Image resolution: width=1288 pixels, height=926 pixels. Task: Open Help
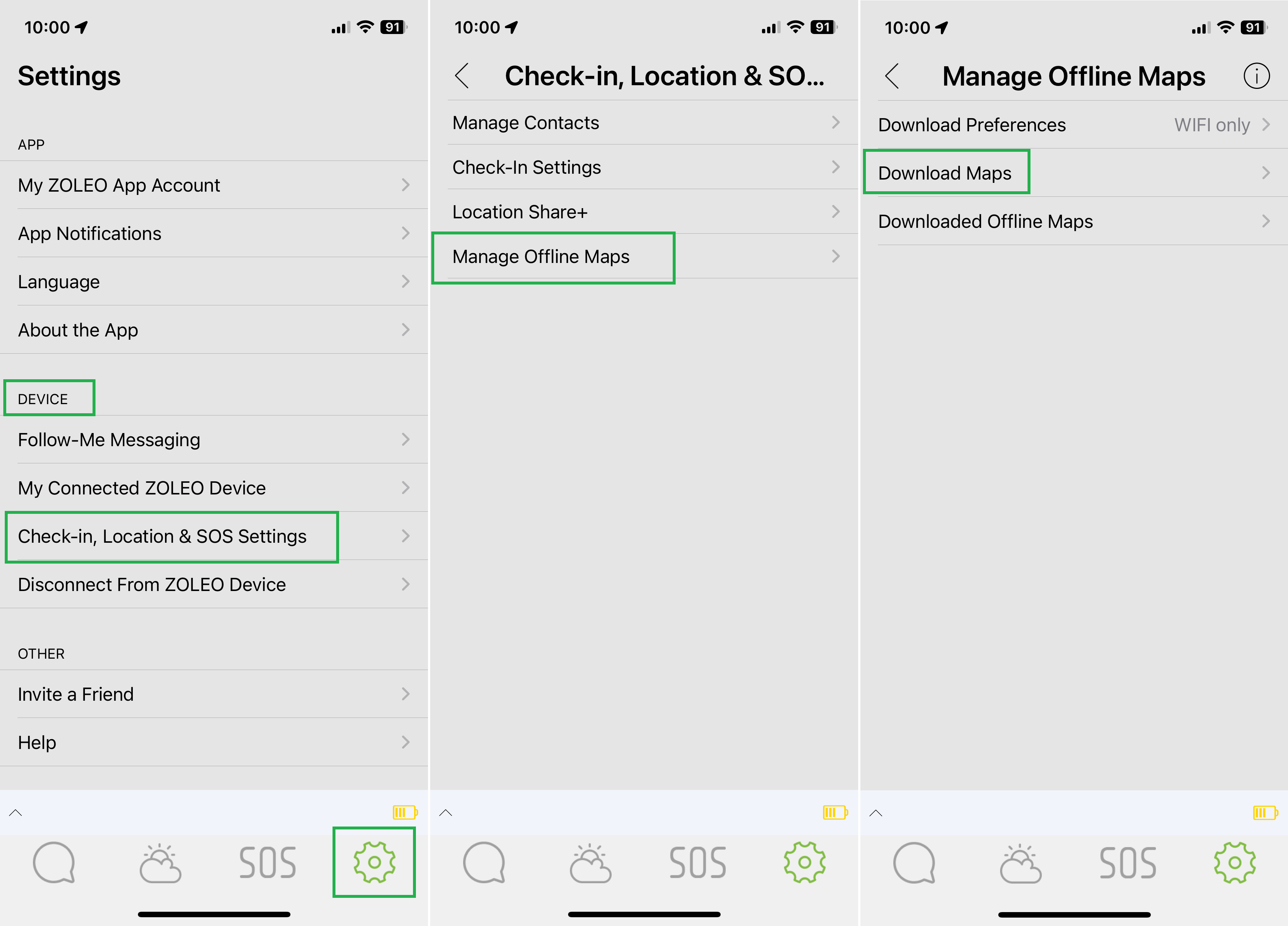click(214, 742)
